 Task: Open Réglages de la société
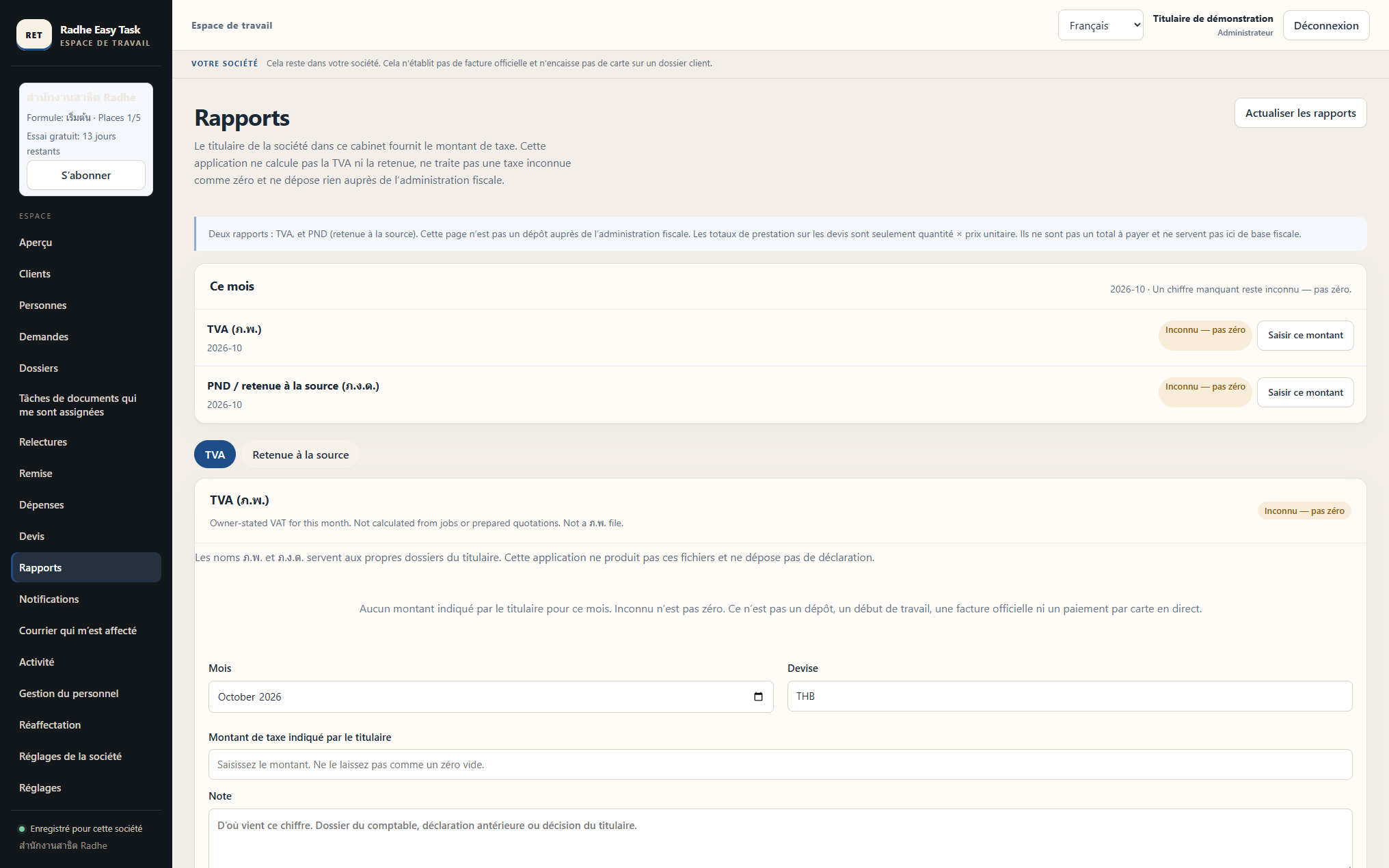[x=86, y=757]
